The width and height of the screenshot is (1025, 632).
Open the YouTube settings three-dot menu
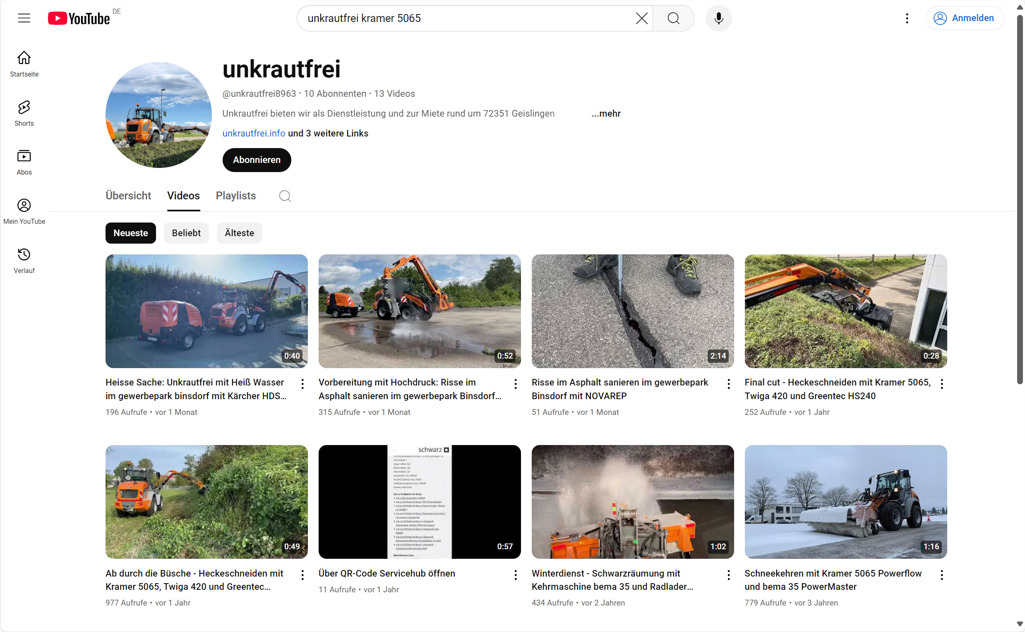coord(907,17)
